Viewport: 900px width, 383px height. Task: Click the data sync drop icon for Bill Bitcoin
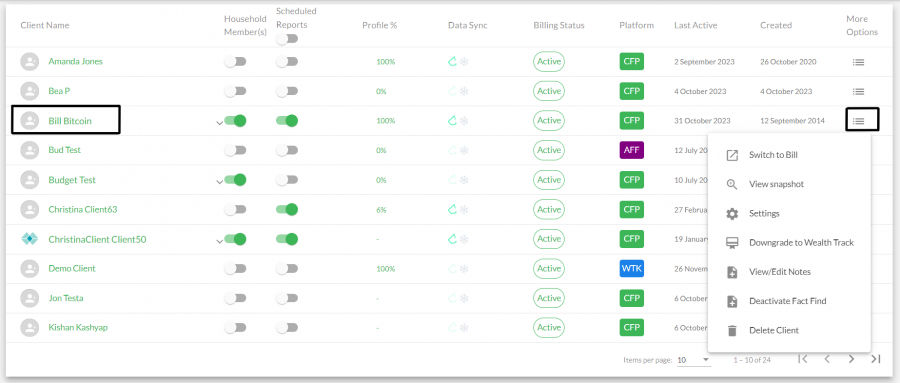tap(452, 121)
